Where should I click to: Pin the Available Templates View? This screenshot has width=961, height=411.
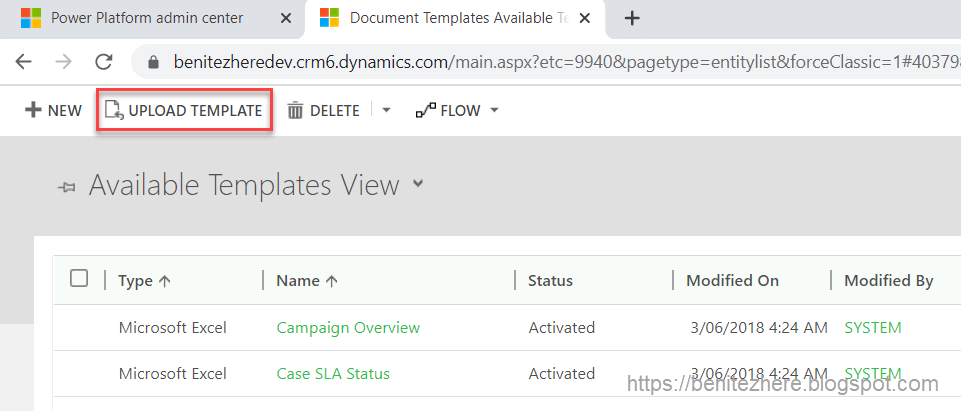pyautogui.click(x=66, y=187)
